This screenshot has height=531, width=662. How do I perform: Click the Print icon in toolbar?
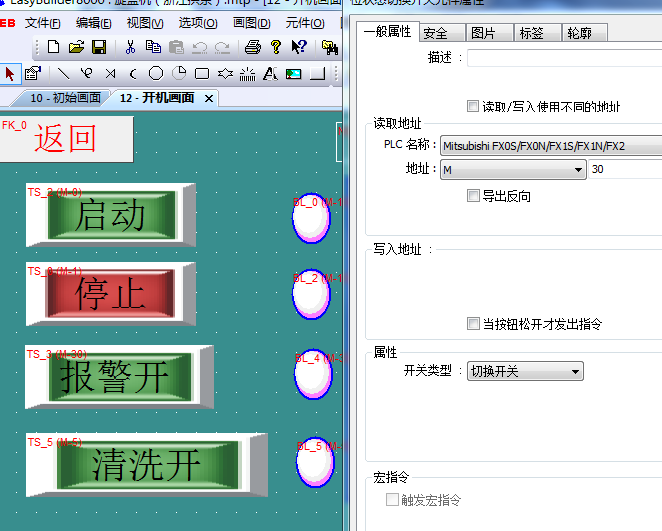pos(253,47)
